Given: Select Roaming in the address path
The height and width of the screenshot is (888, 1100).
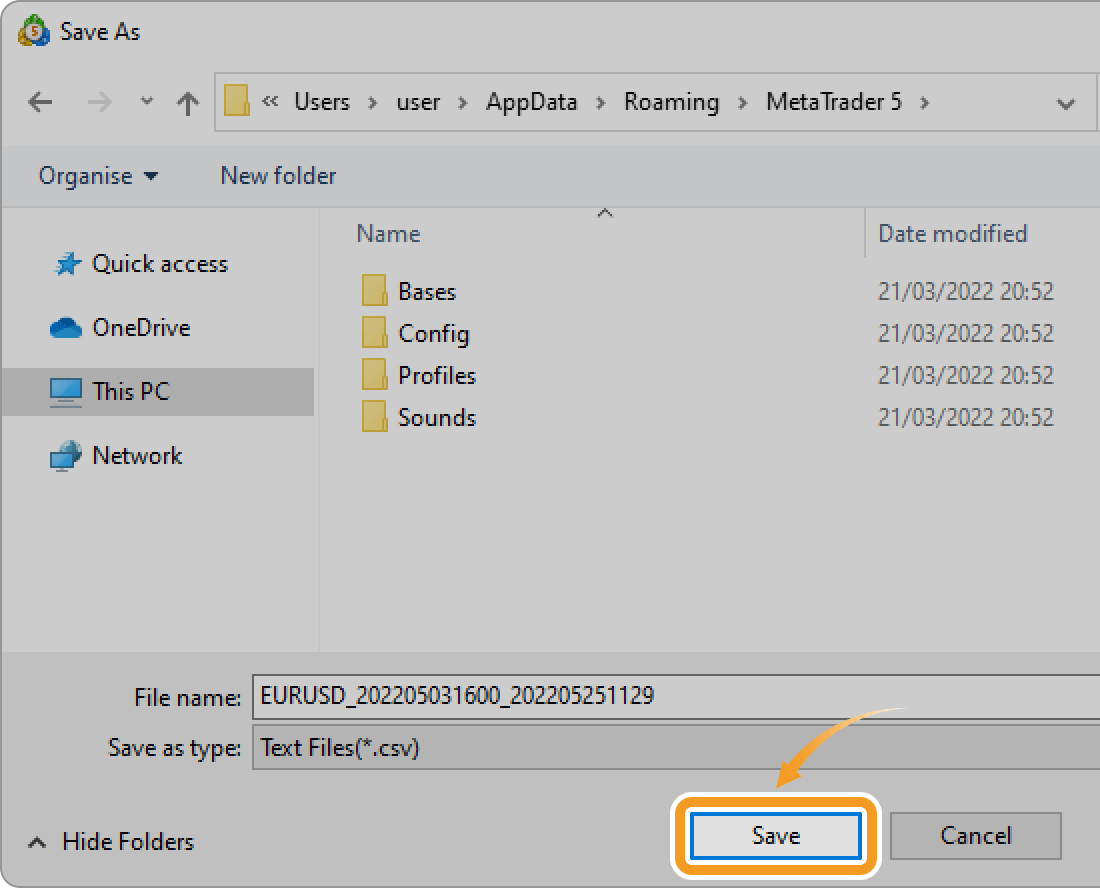Looking at the screenshot, I should (671, 102).
